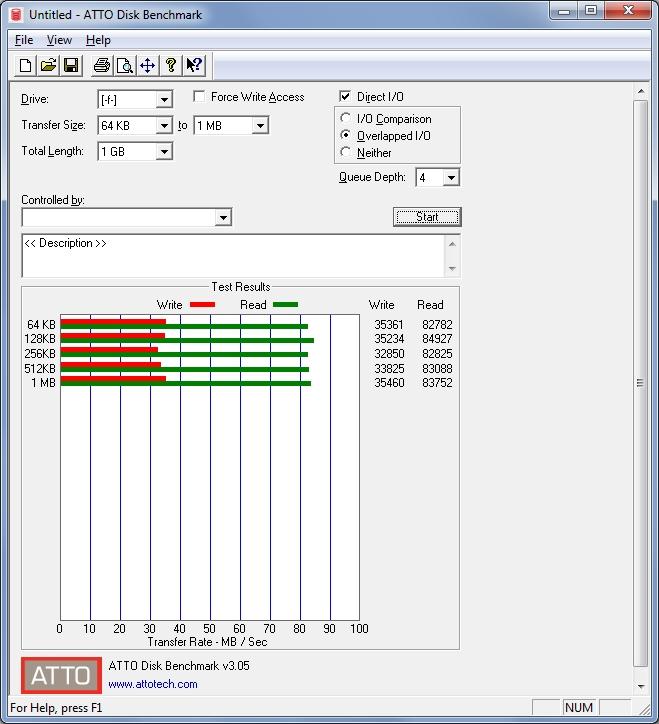Click the main window scrollbar up arrow
The height and width of the screenshot is (724, 659).
coord(641,91)
